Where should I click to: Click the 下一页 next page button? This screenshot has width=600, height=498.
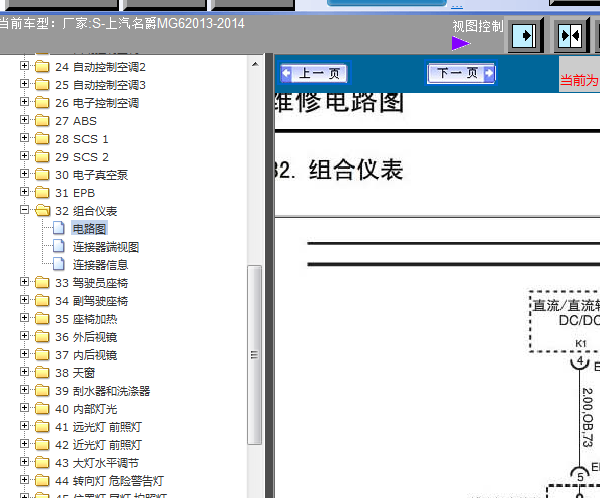tap(461, 73)
